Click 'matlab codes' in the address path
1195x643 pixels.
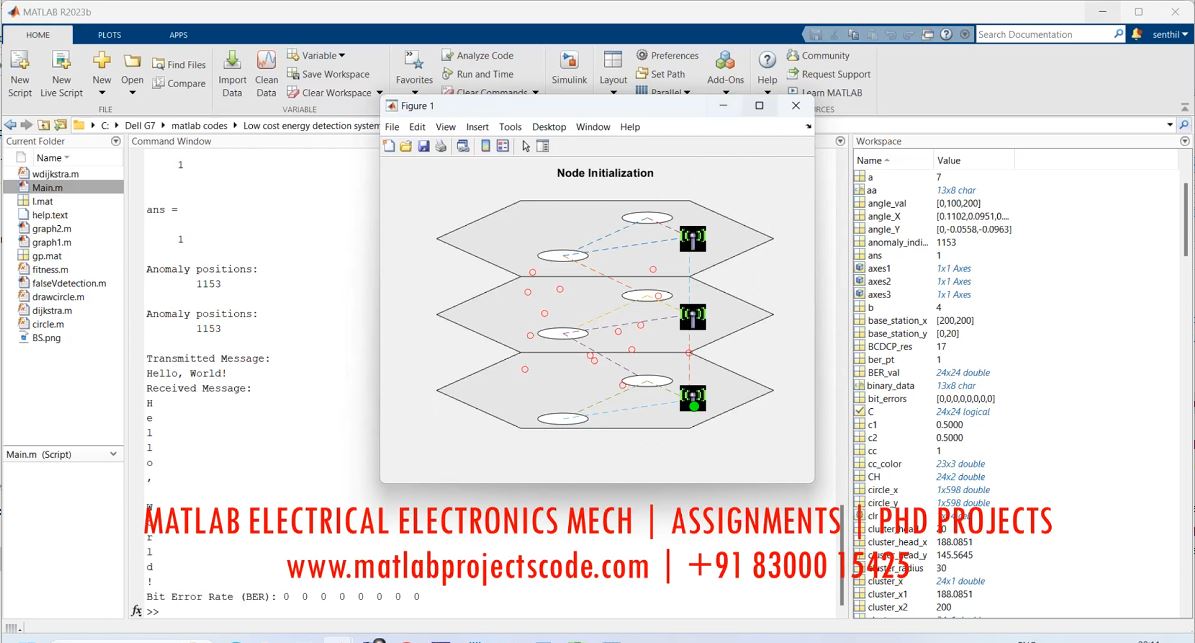(x=199, y=126)
